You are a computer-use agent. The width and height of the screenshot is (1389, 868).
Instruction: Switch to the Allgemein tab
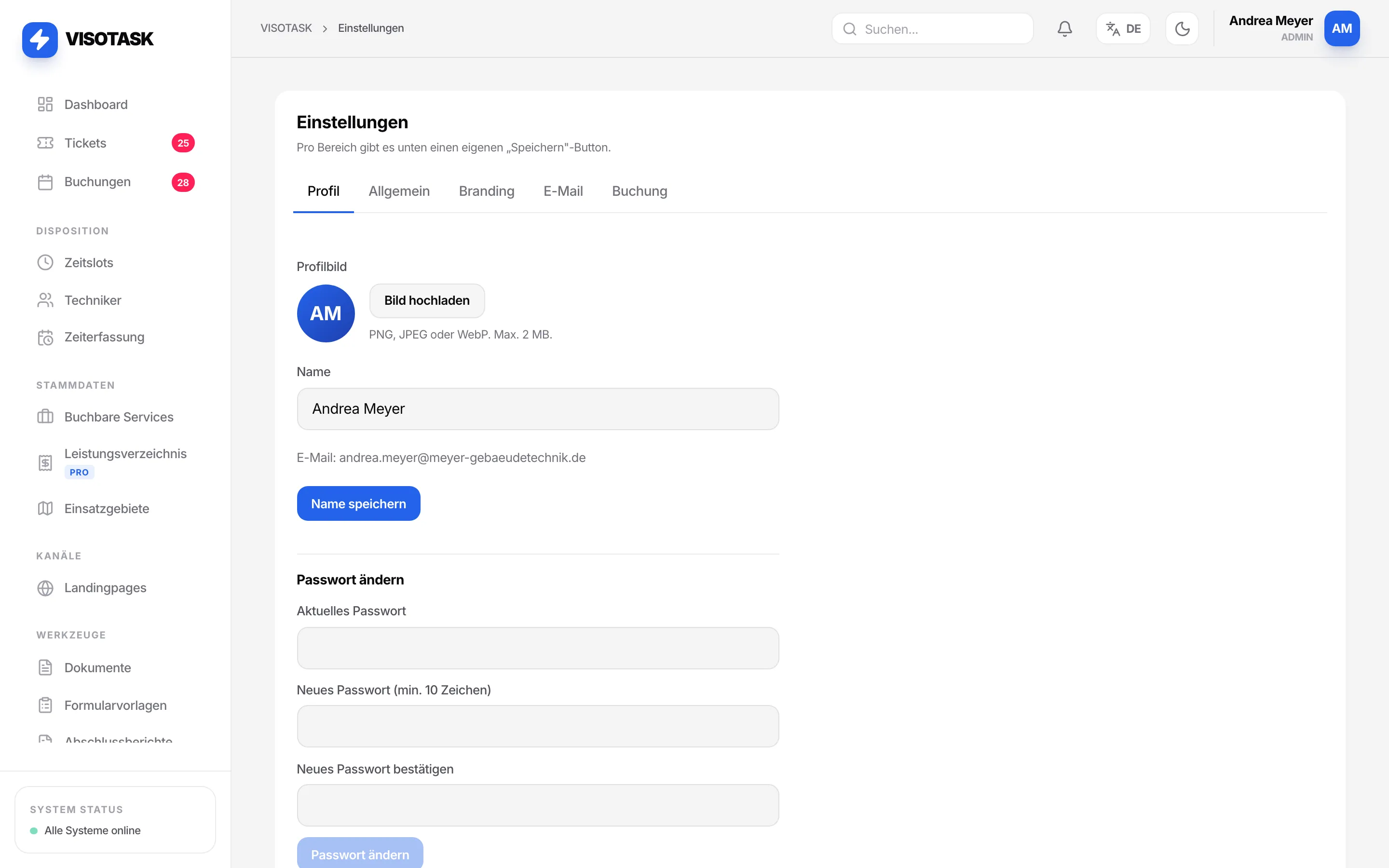point(399,191)
